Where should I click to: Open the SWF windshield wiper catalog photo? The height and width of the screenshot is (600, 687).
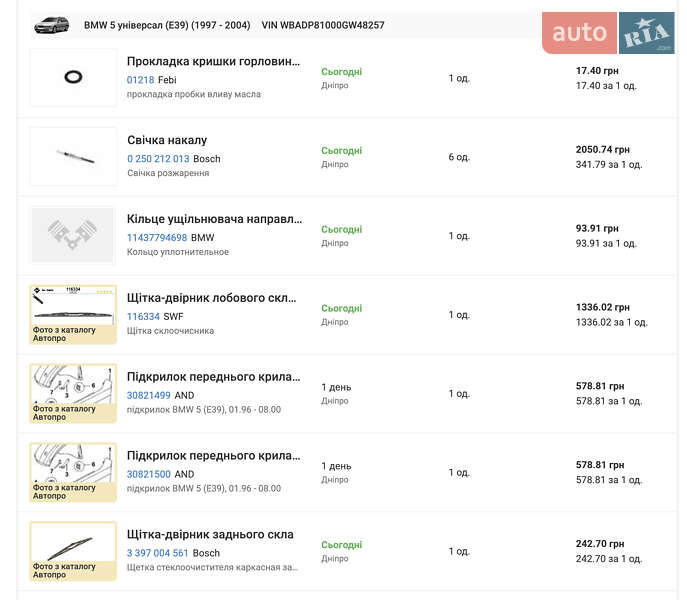pyautogui.click(x=73, y=314)
